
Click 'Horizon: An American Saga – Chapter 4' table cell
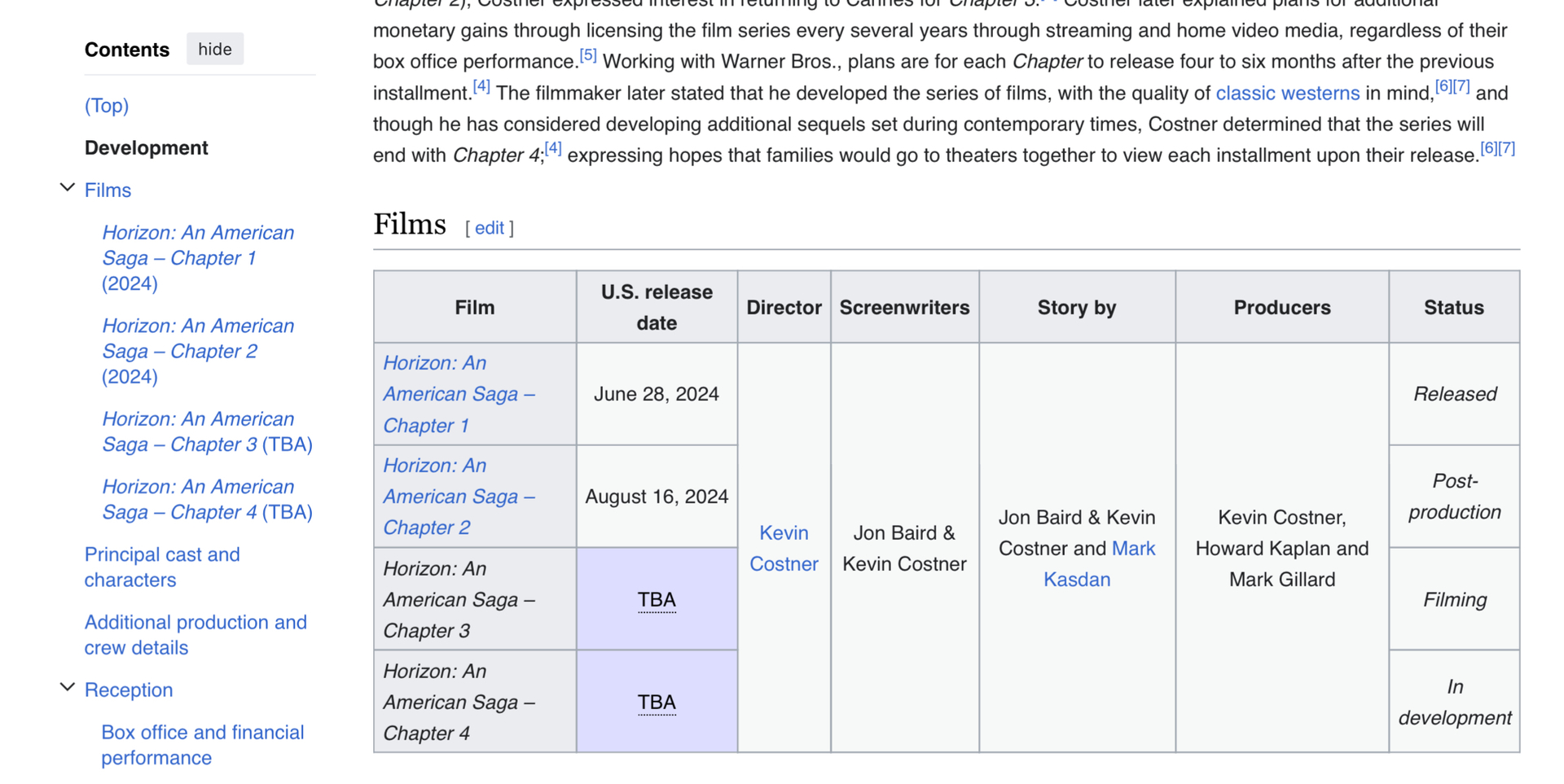click(x=475, y=702)
